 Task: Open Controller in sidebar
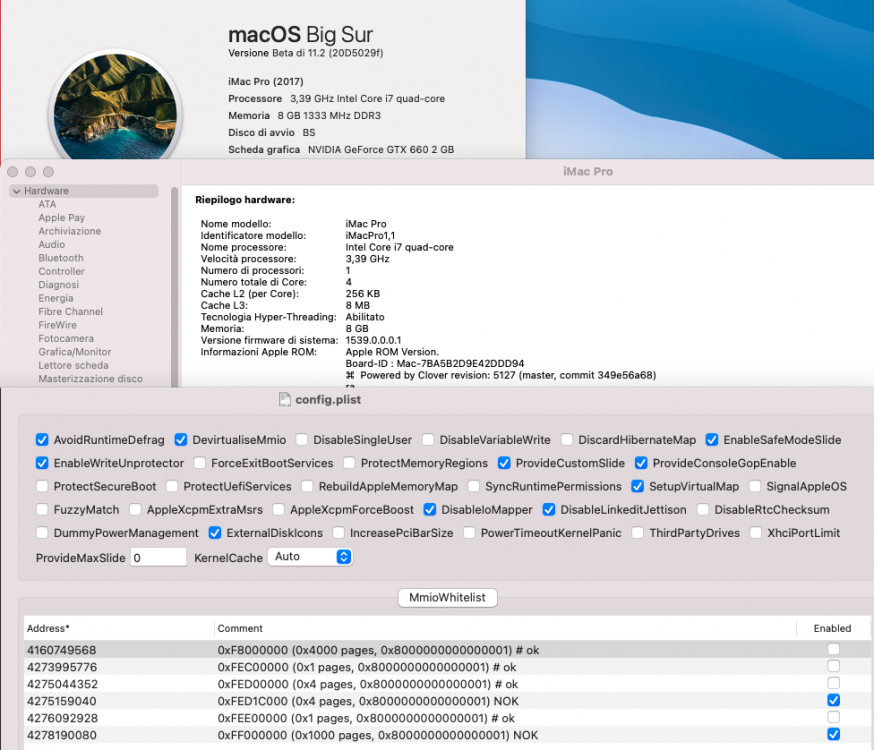(x=61, y=271)
